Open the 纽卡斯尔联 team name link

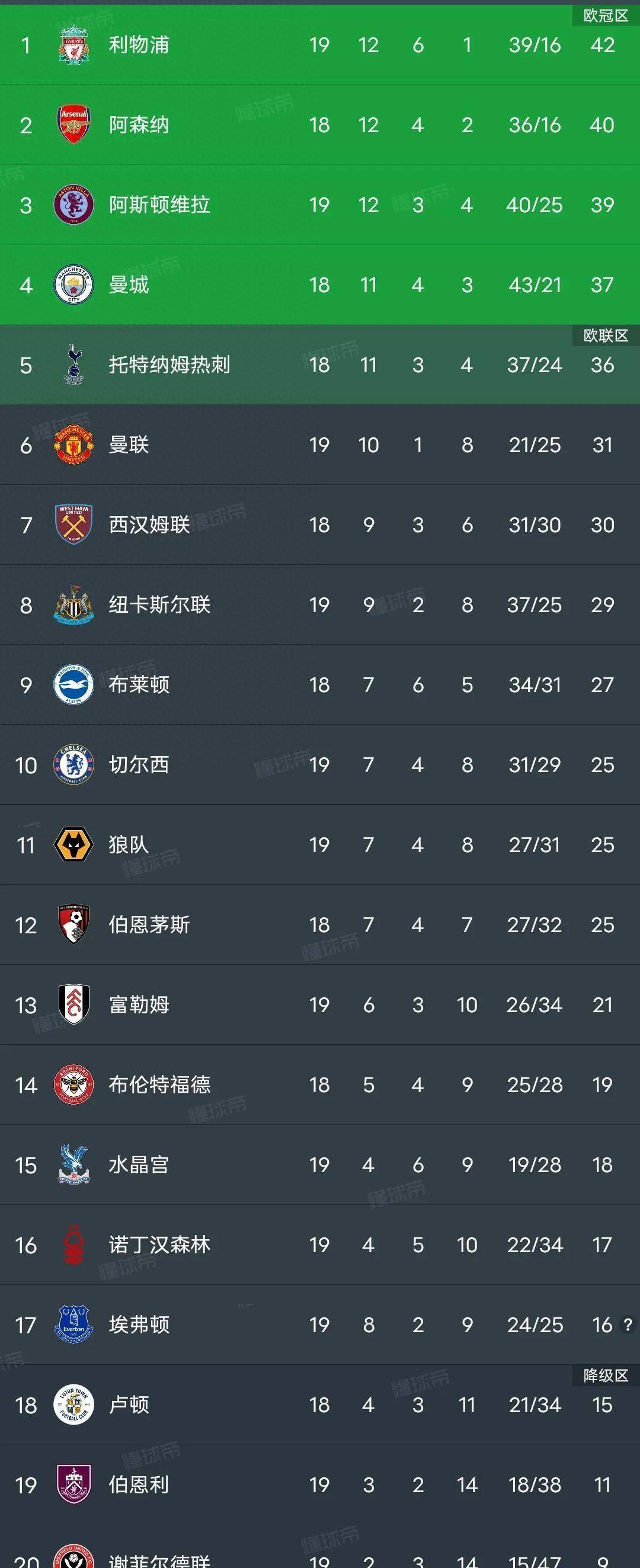click(159, 604)
